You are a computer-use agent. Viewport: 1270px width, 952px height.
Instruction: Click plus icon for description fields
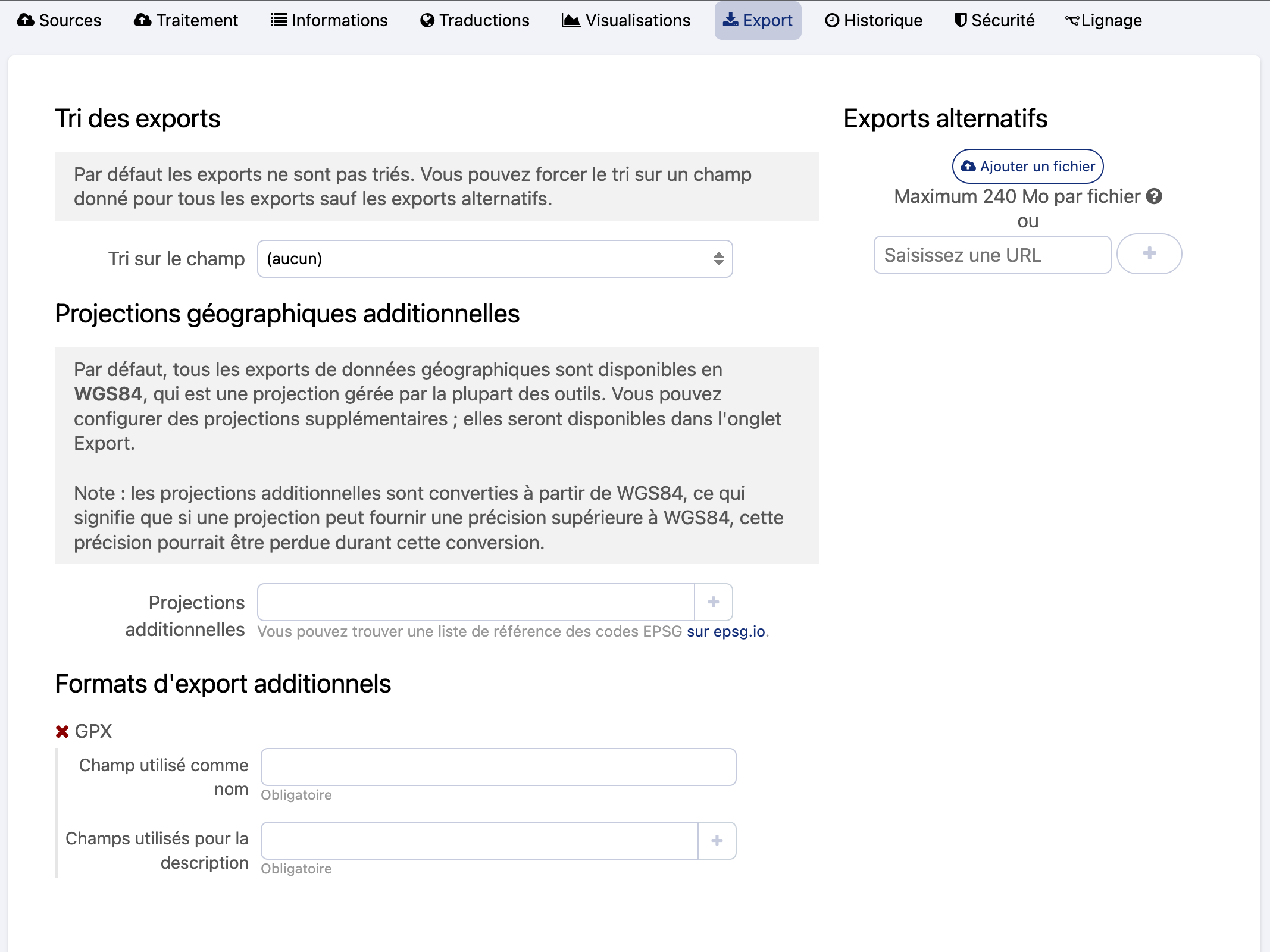tap(717, 841)
